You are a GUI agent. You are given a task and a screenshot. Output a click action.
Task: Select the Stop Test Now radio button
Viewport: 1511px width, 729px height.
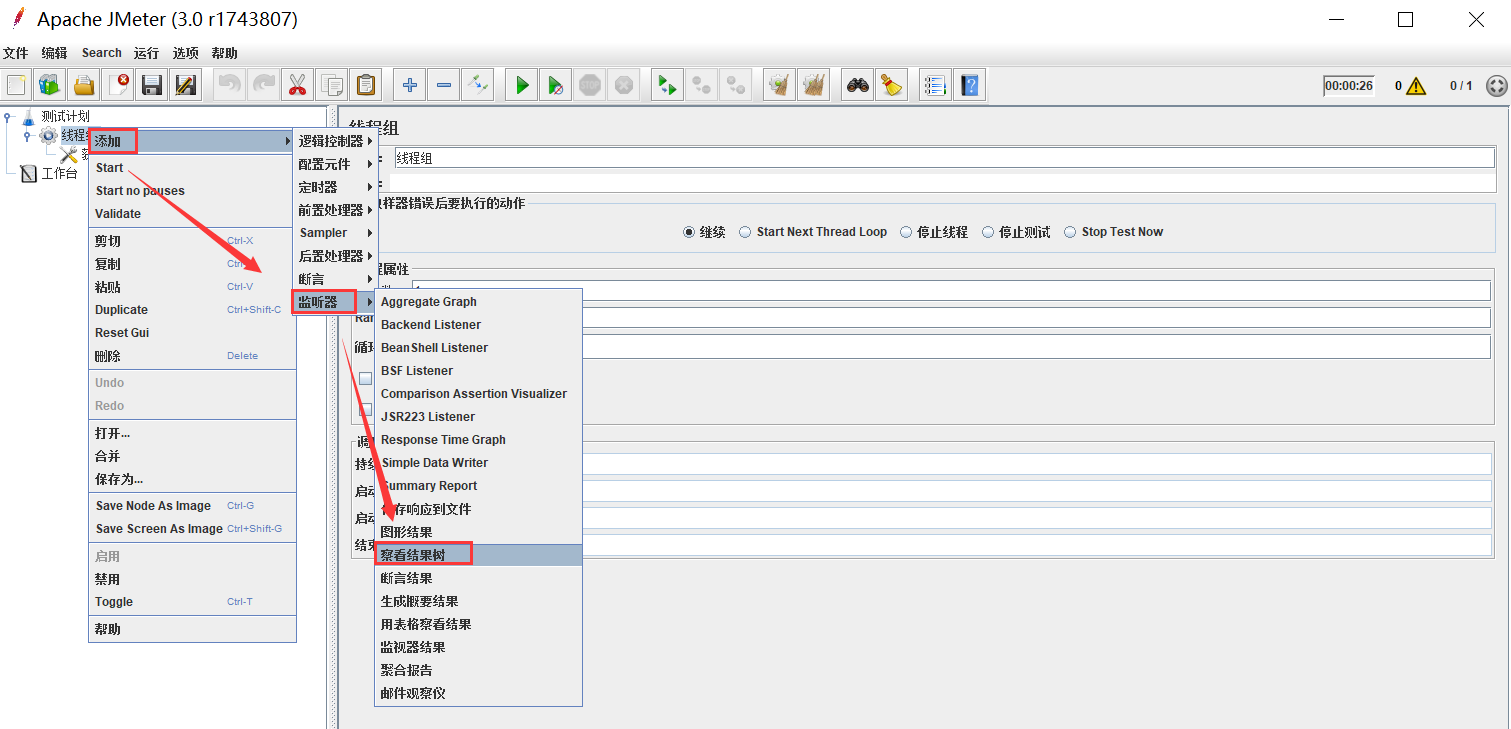pyautogui.click(x=1071, y=232)
